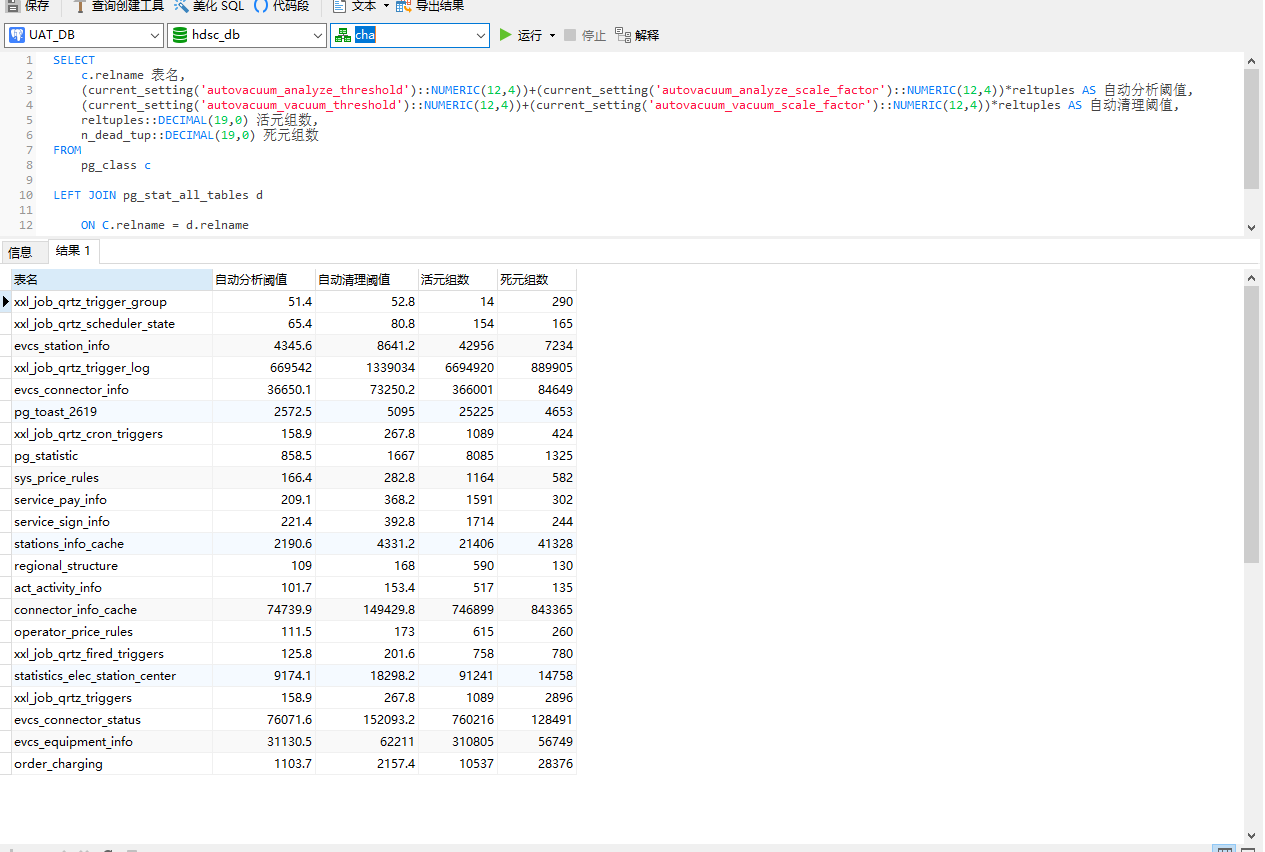
Task: Click the results grid scroll-down arrow
Action: click(1251, 835)
